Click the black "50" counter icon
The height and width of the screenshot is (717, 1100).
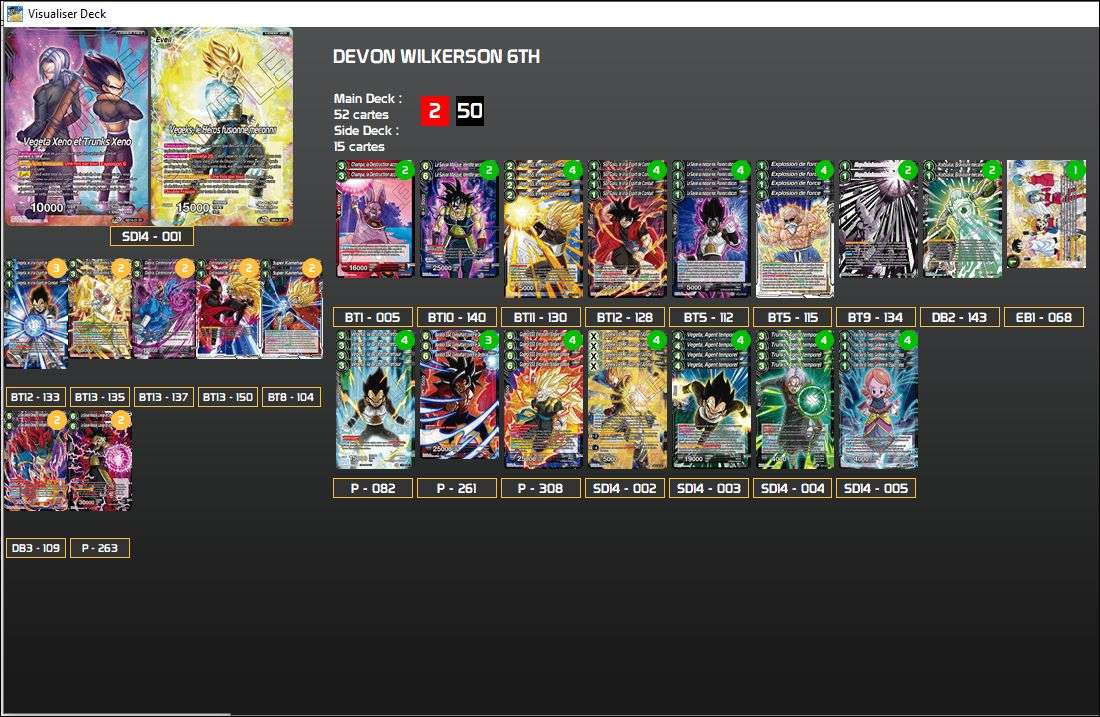[470, 111]
